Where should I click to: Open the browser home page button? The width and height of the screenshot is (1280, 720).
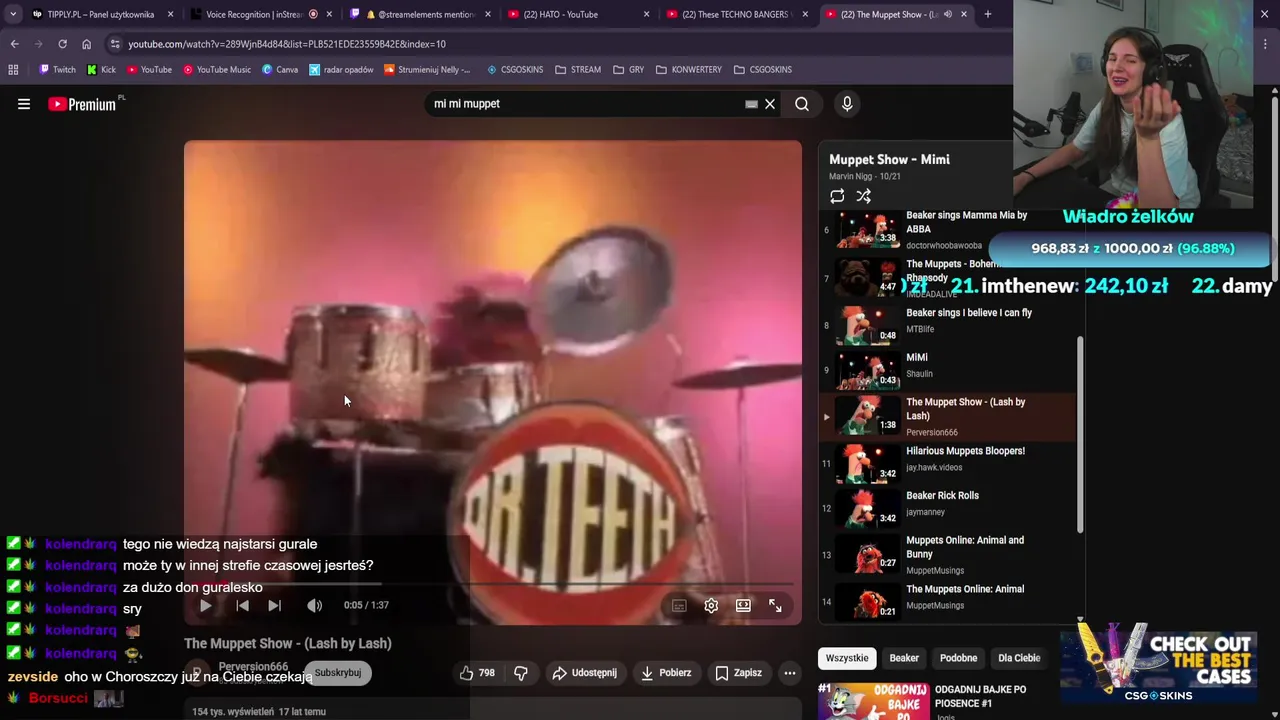point(86,44)
